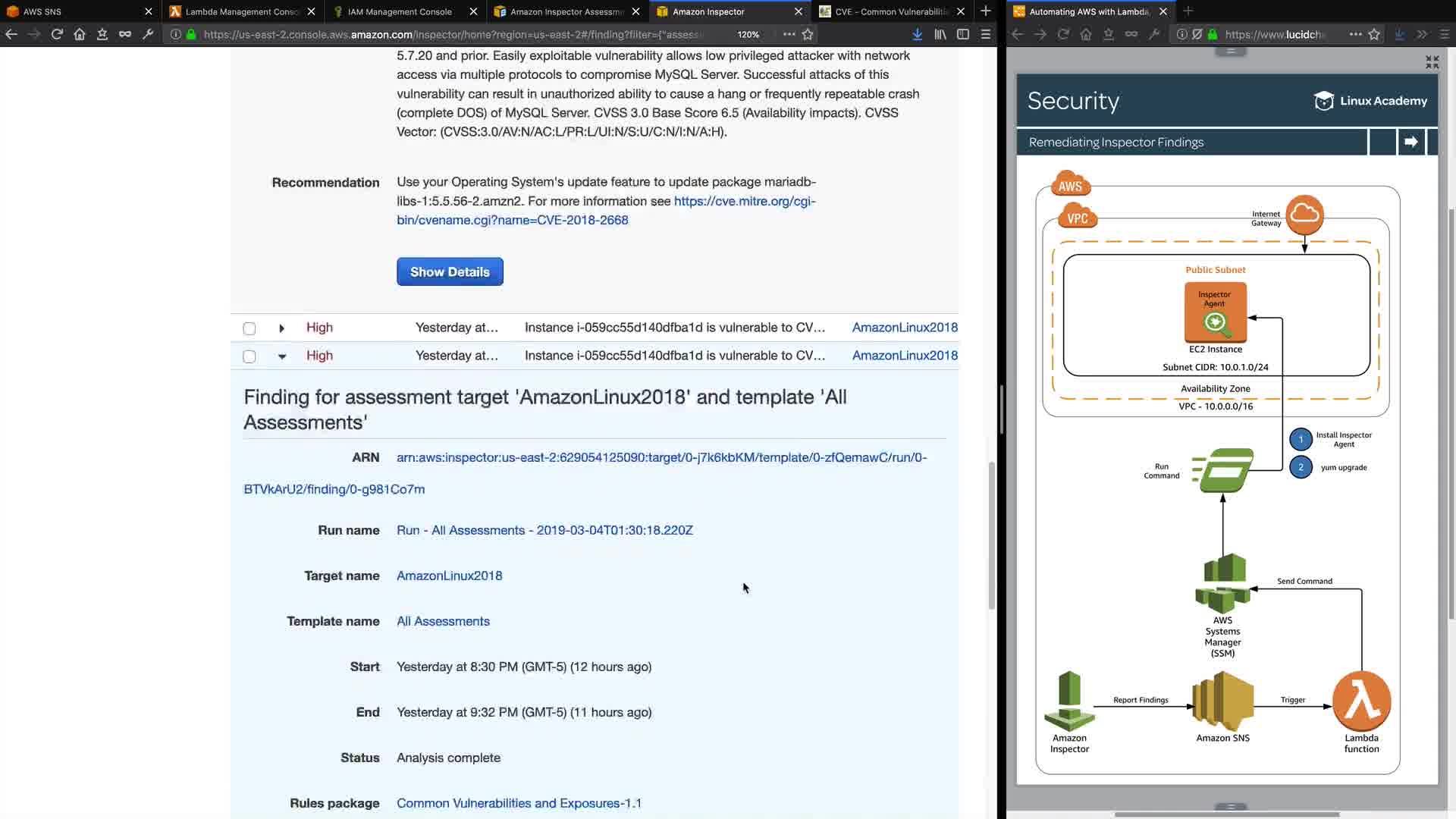
Task: Click the page vertical scrollbar thumb
Action: 991,535
